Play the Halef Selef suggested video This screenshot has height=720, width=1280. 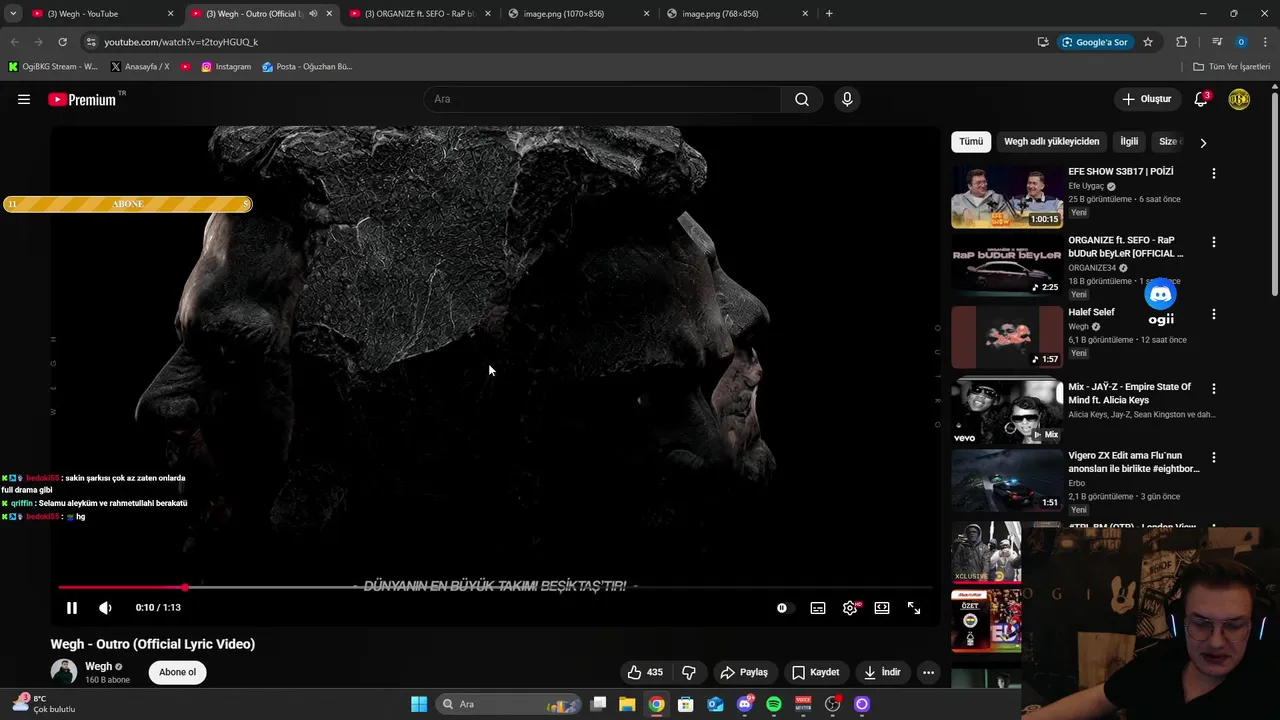1006,337
